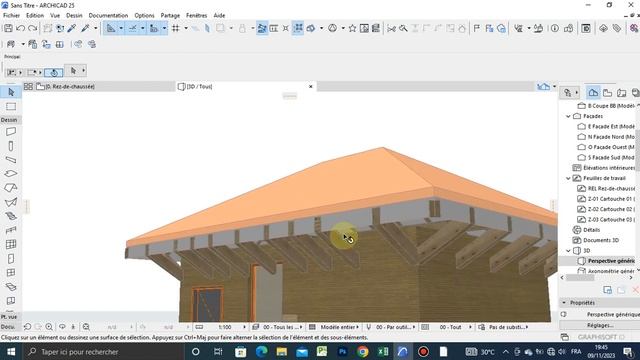Pick up parameters with the eyedropper icon

[72, 28]
